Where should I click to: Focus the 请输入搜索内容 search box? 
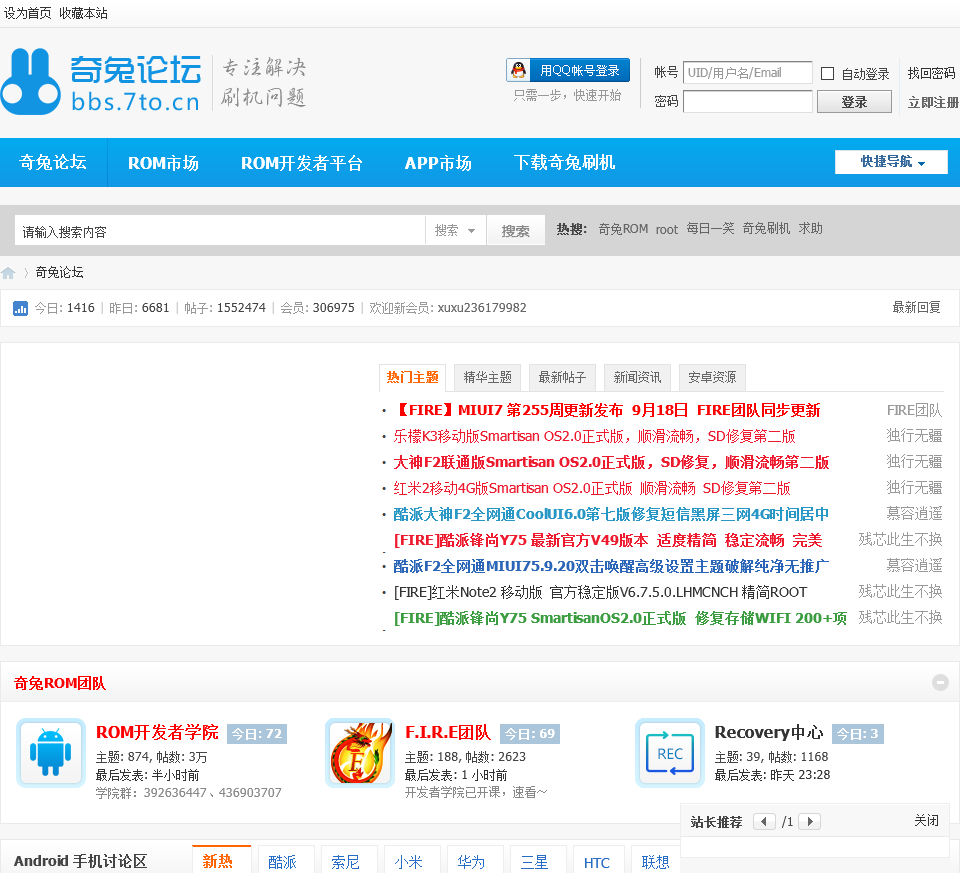[220, 231]
